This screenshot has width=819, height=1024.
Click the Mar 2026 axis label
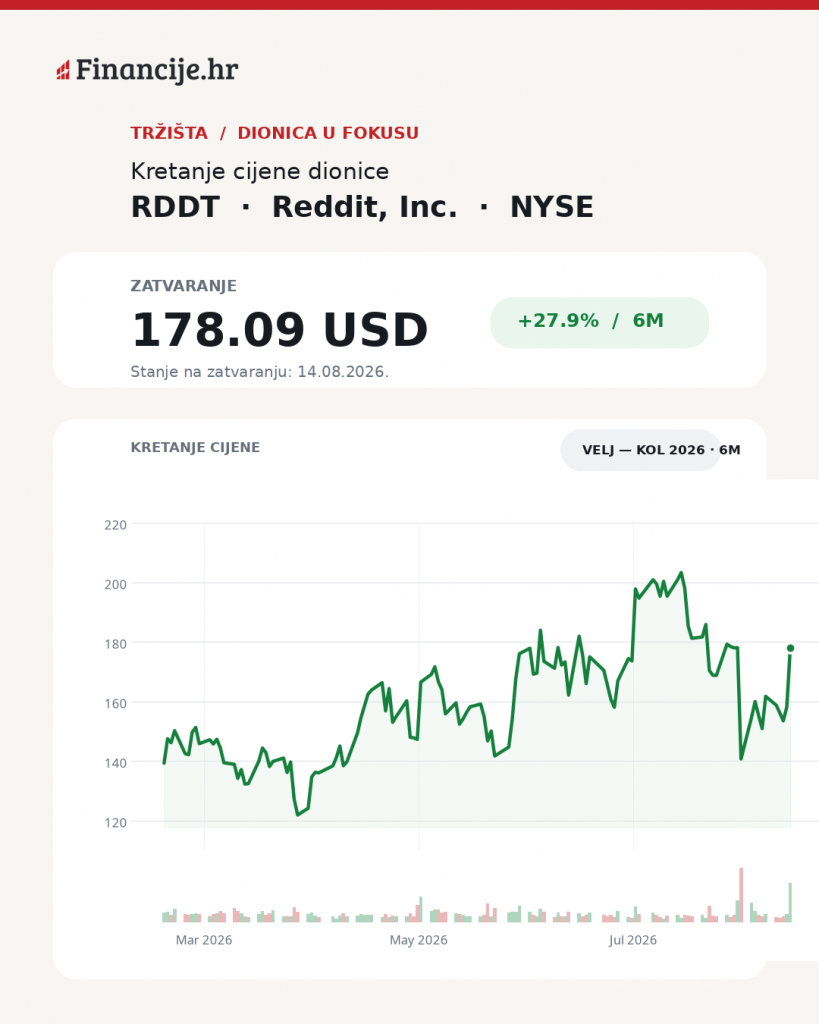pos(204,940)
